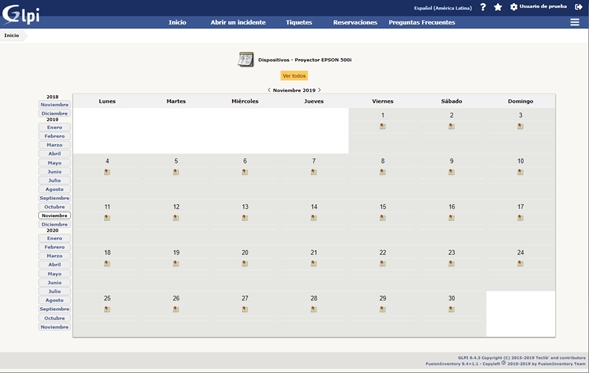Select Abril 2020 in sidebar

click(x=54, y=264)
